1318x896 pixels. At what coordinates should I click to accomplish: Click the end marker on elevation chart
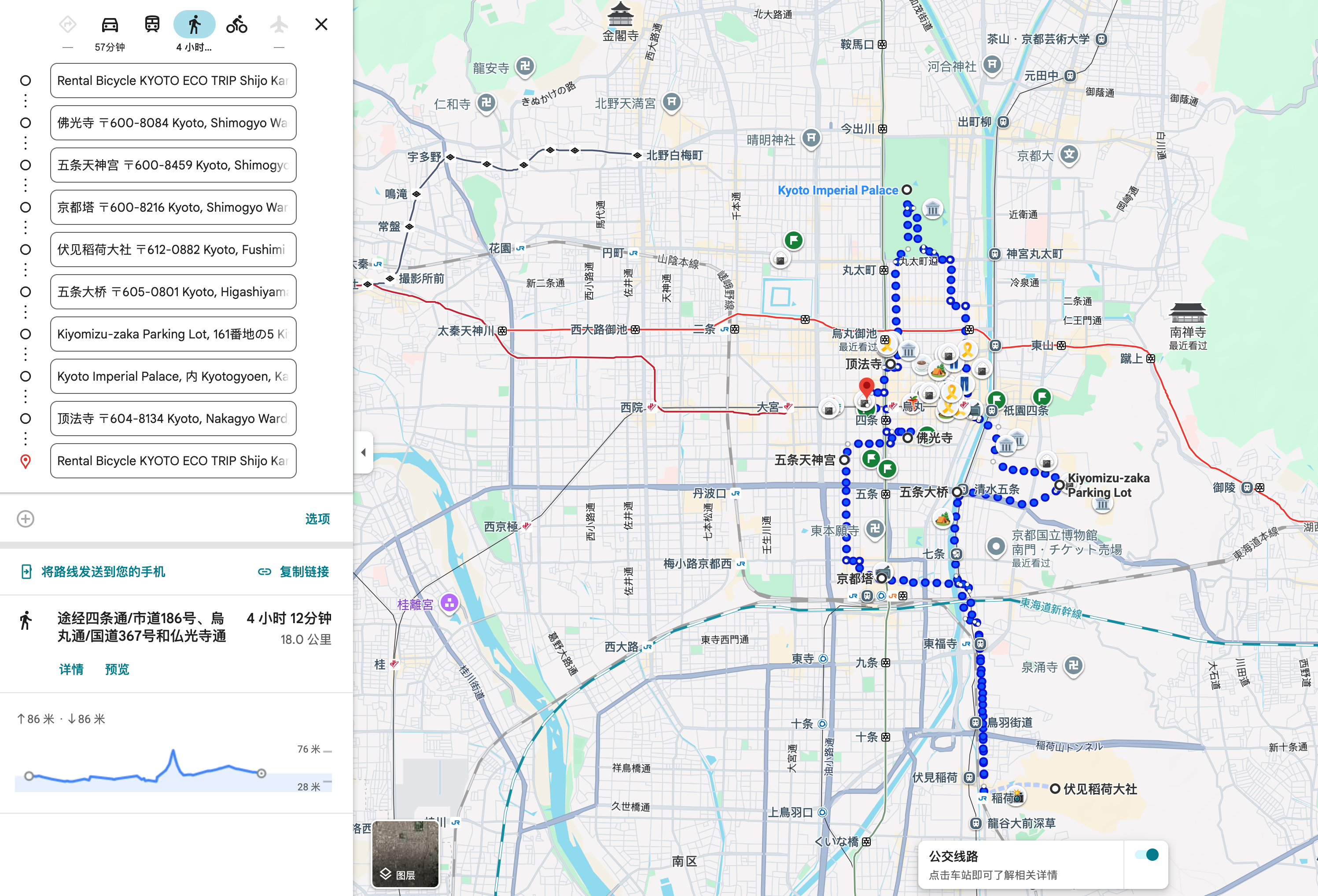click(261, 774)
